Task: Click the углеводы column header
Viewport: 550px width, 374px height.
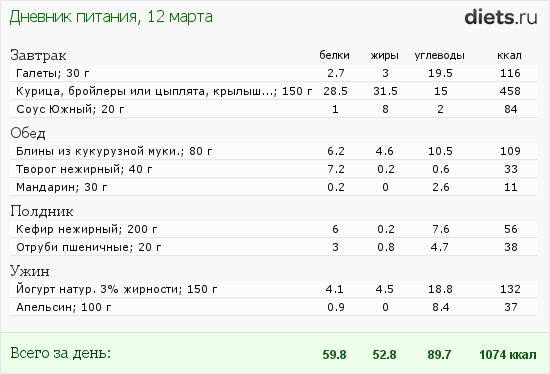Action: pyautogui.click(x=440, y=55)
